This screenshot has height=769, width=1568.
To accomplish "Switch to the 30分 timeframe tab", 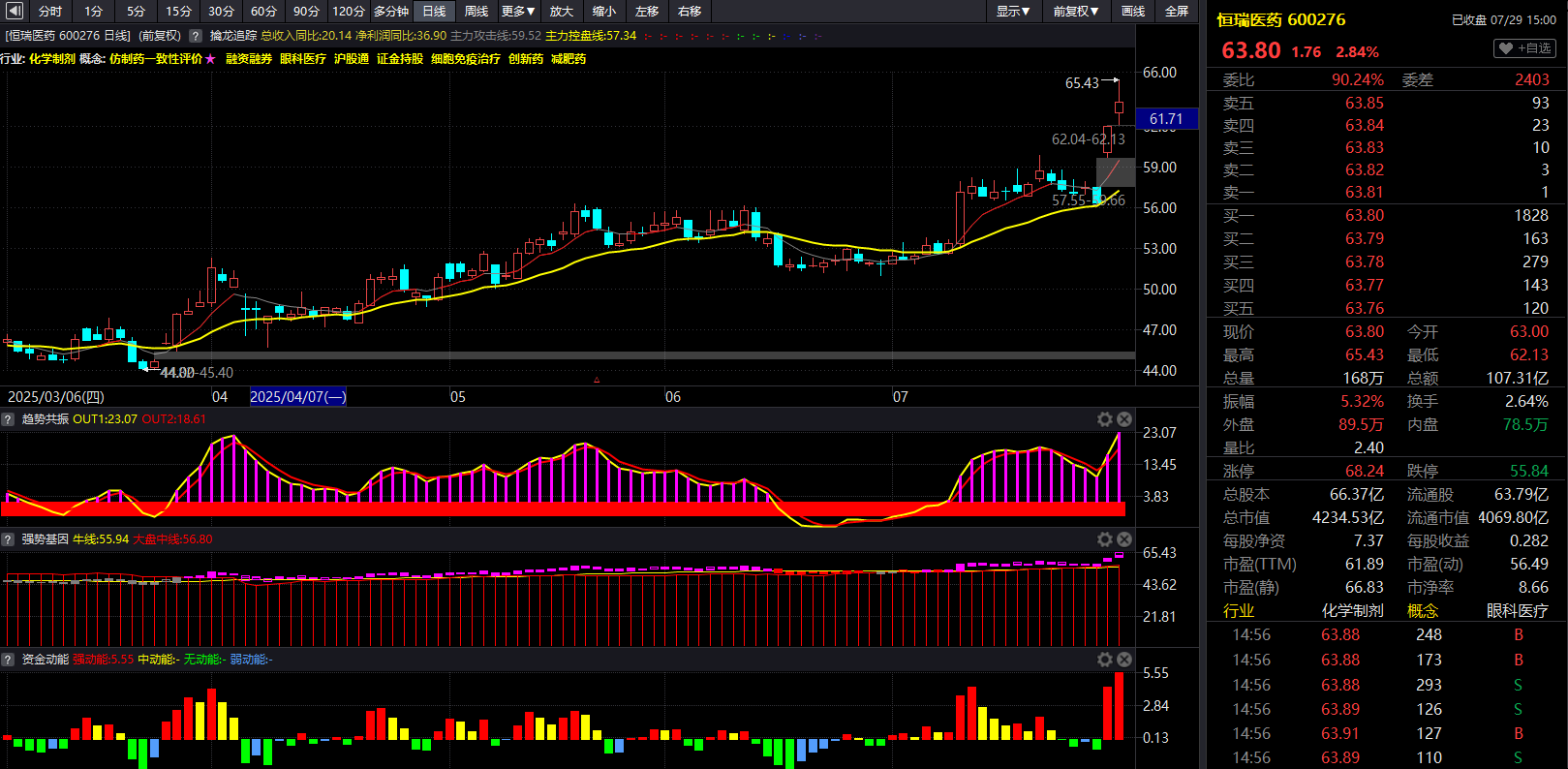I will 221,12.
